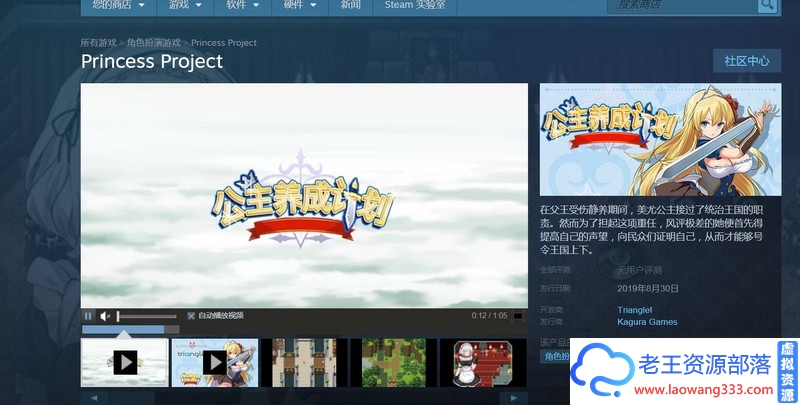Image resolution: width=800 pixels, height=405 pixels.
Task: Select forest map screenshot thumbnail
Action: tap(394, 363)
